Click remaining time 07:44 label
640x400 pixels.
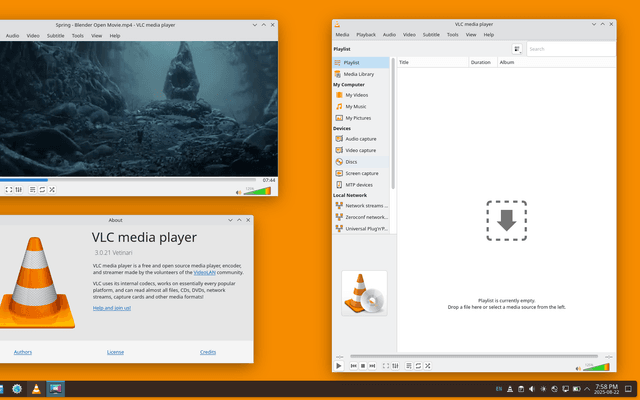(269, 180)
